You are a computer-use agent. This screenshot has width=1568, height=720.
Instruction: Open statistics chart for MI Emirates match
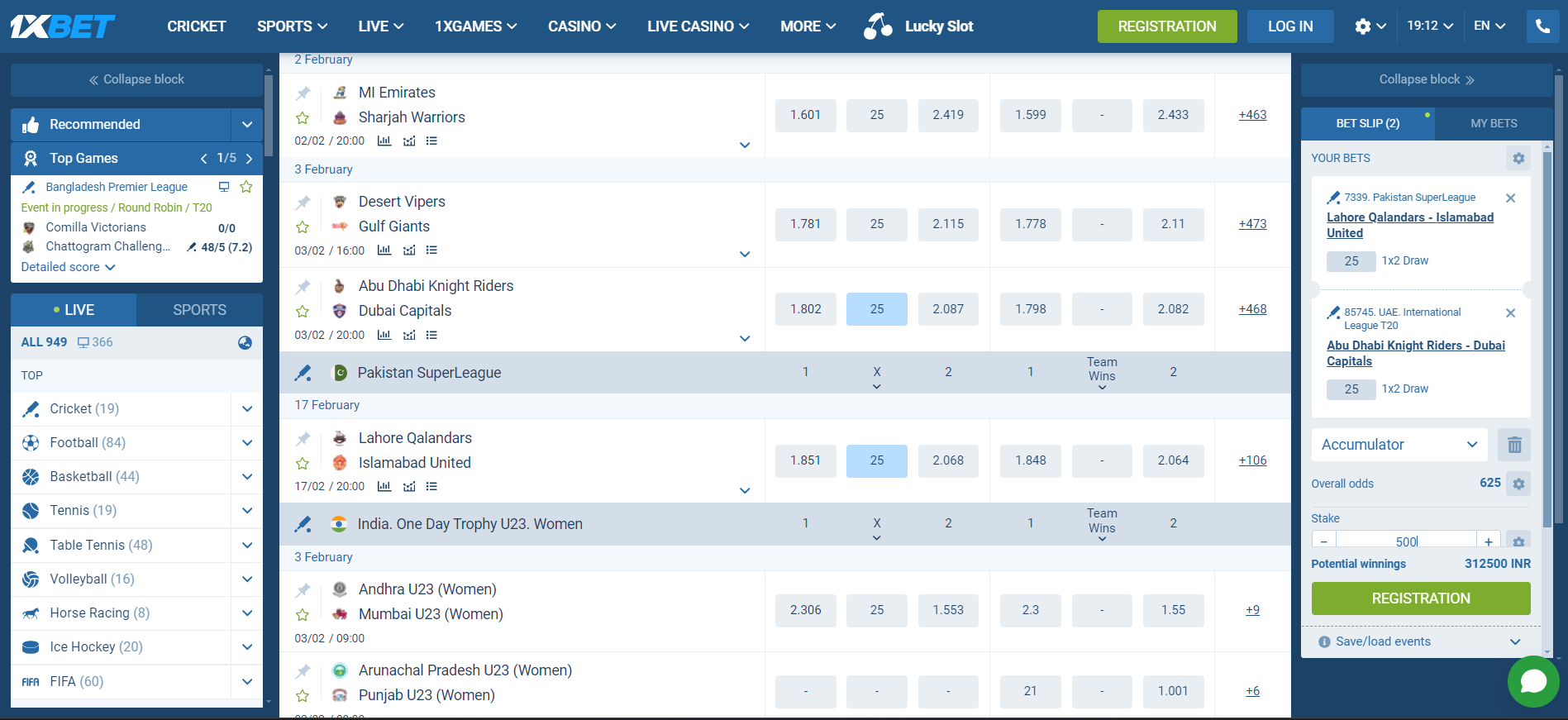(x=384, y=141)
